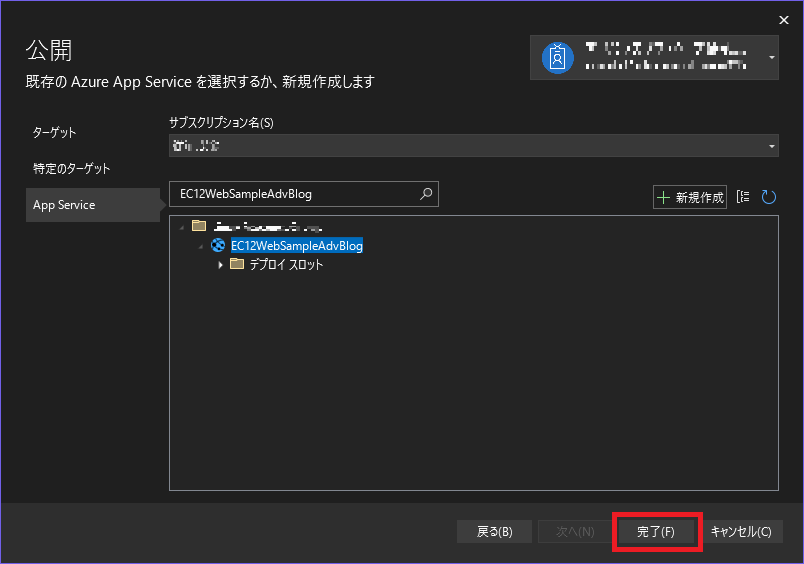
Task: Click the resource group folder icon
Action: coord(199,226)
